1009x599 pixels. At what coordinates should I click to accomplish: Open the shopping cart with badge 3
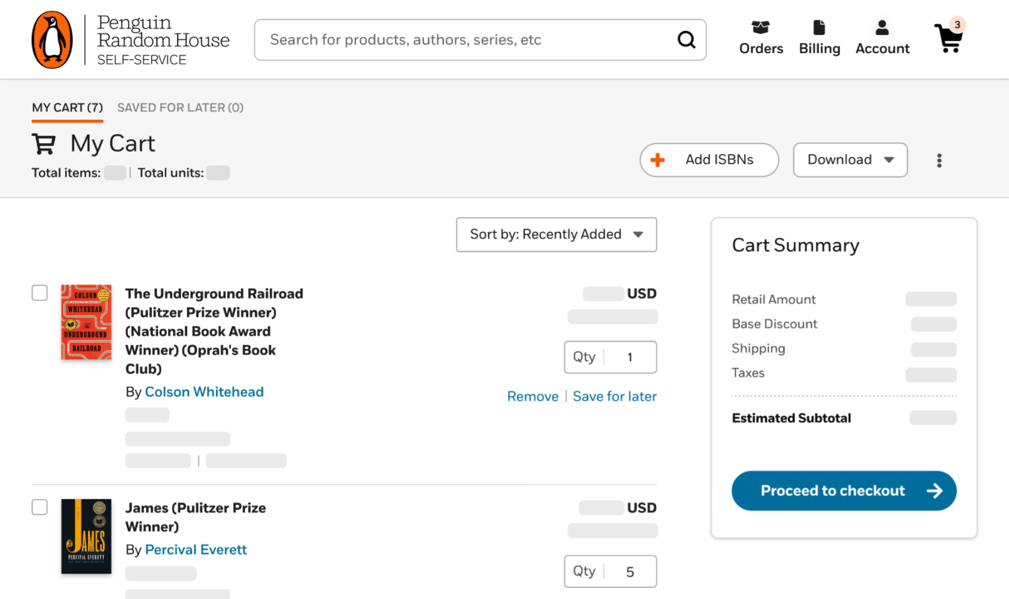949,36
